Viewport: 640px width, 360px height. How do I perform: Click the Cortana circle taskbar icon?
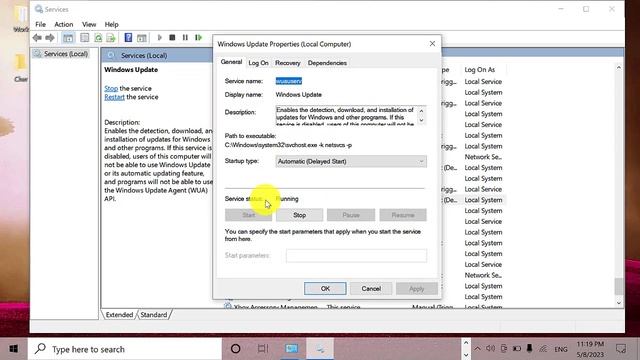tap(236, 349)
